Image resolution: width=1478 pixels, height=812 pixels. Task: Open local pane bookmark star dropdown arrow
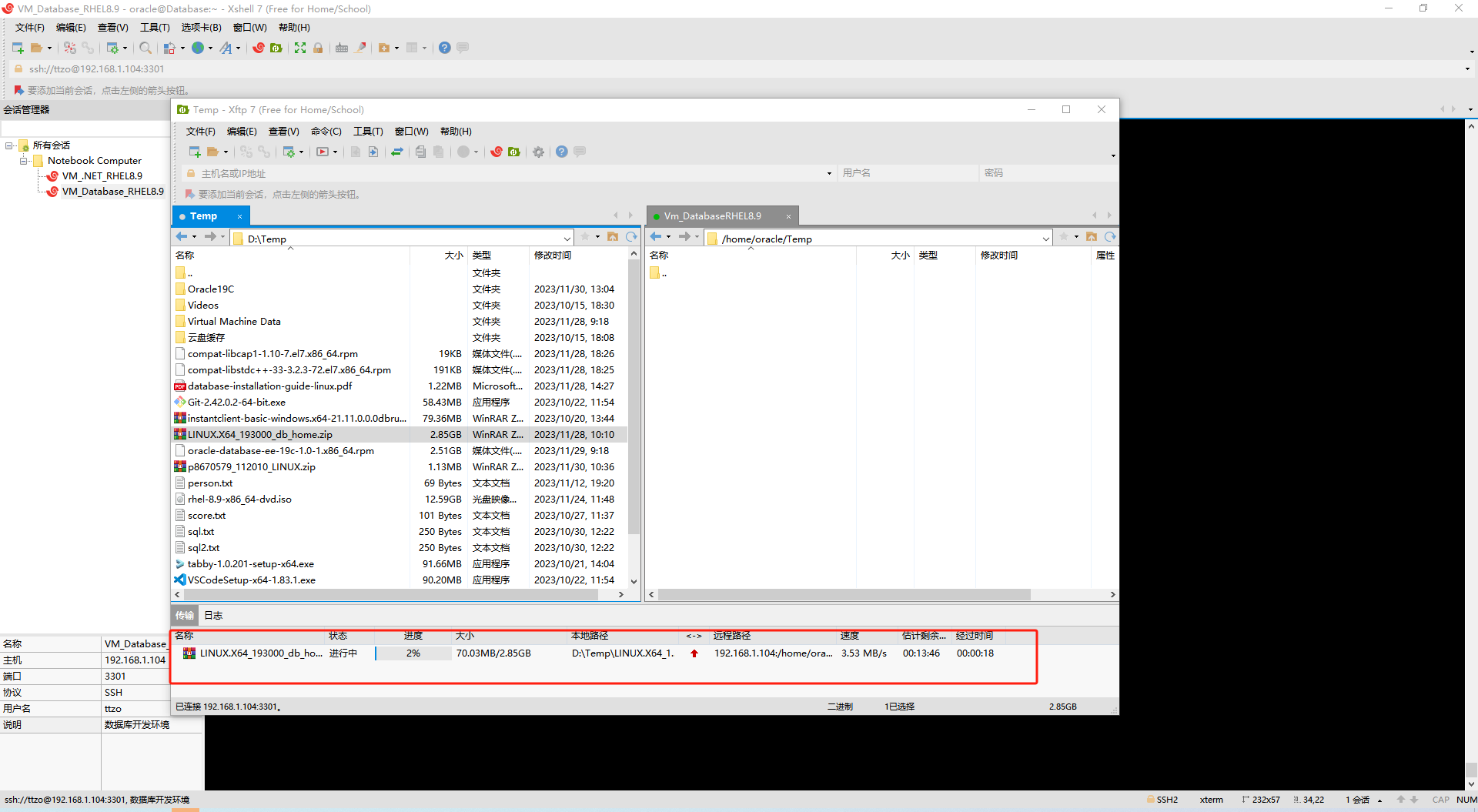pos(597,237)
